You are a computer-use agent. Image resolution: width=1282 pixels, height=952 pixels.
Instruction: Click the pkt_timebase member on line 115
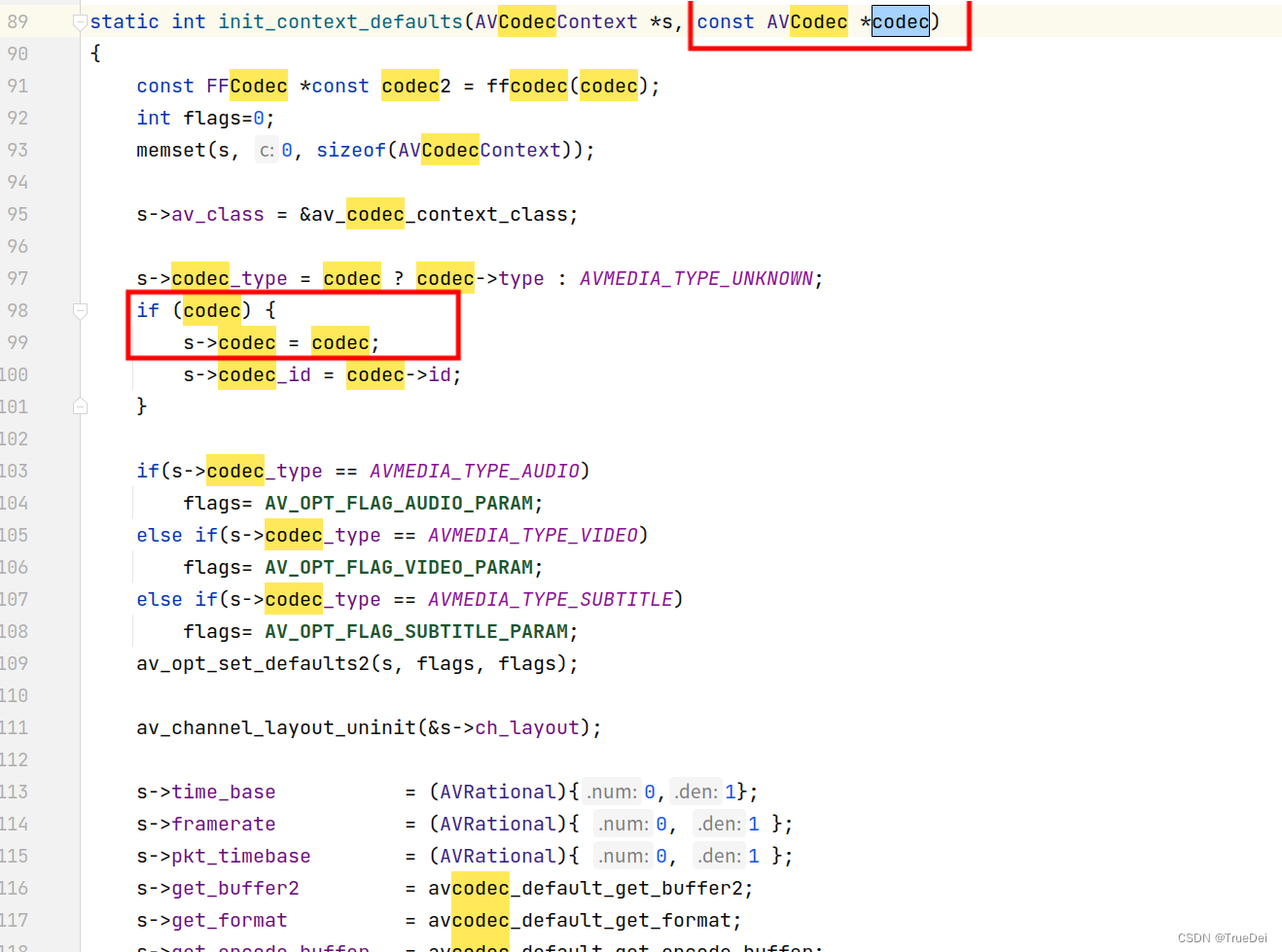pyautogui.click(x=241, y=856)
